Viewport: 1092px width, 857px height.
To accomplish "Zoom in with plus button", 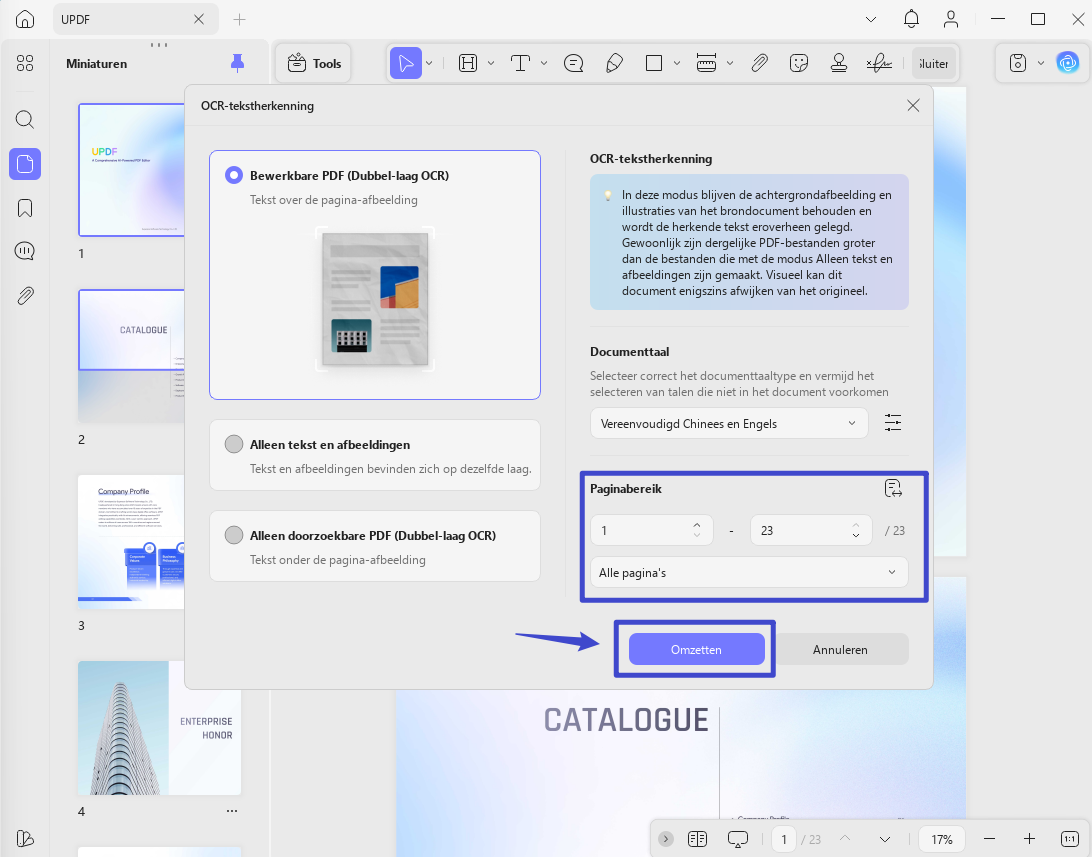I will point(1029,839).
